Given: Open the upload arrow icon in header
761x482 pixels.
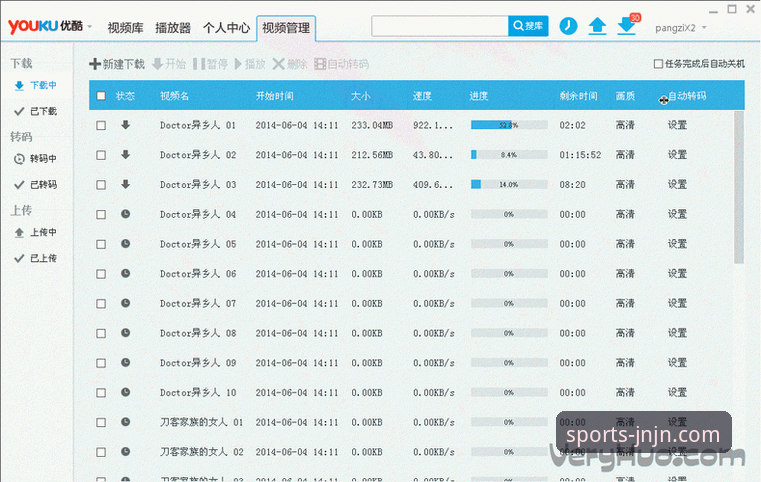Looking at the screenshot, I should point(597,26).
